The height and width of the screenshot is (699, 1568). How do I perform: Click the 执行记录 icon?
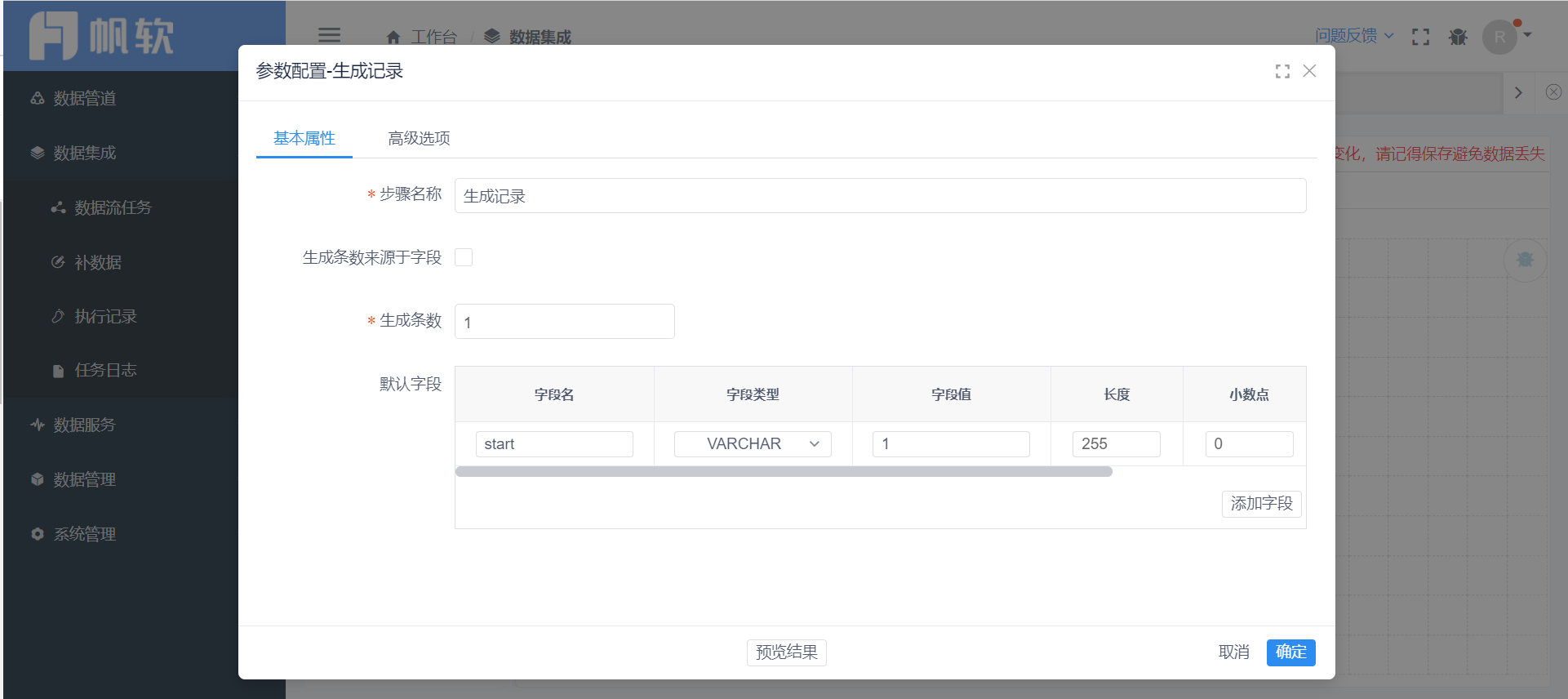(58, 316)
